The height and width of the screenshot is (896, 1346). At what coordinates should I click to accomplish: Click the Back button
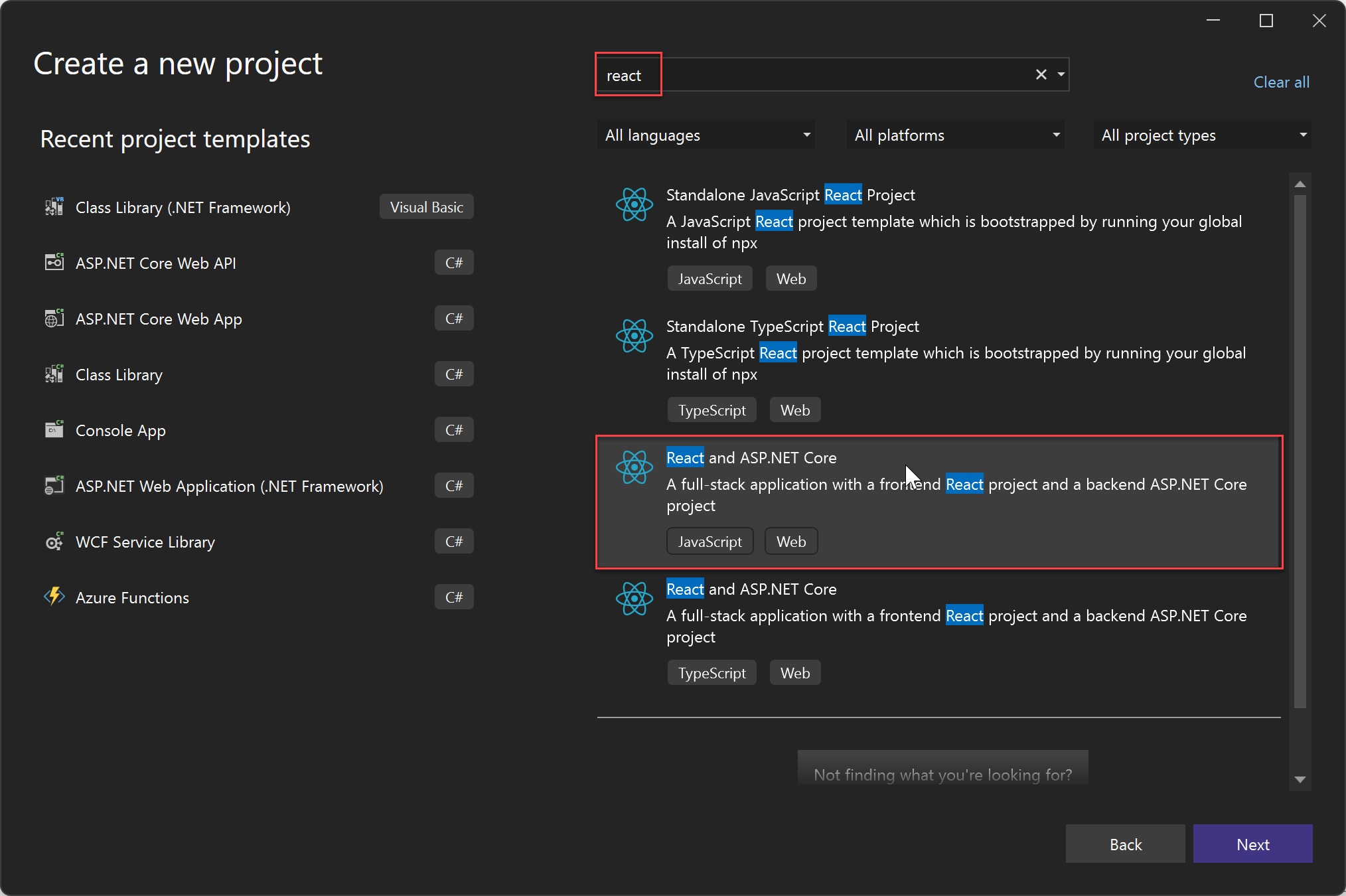coord(1125,844)
